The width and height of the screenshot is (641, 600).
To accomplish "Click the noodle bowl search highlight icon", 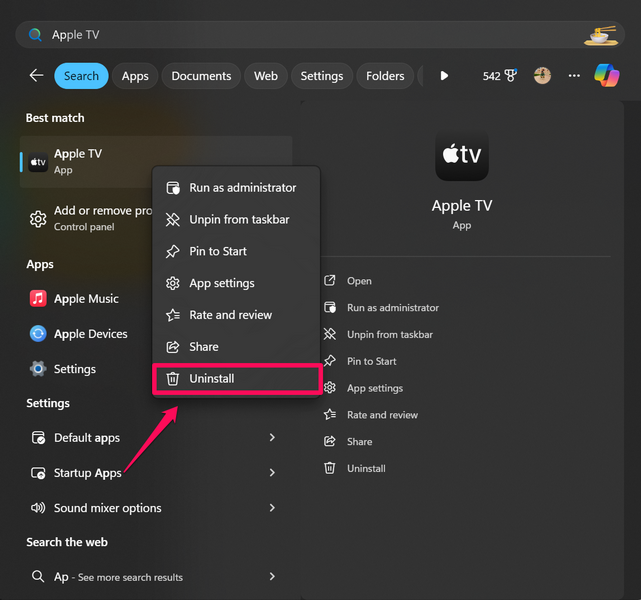I will [600, 35].
